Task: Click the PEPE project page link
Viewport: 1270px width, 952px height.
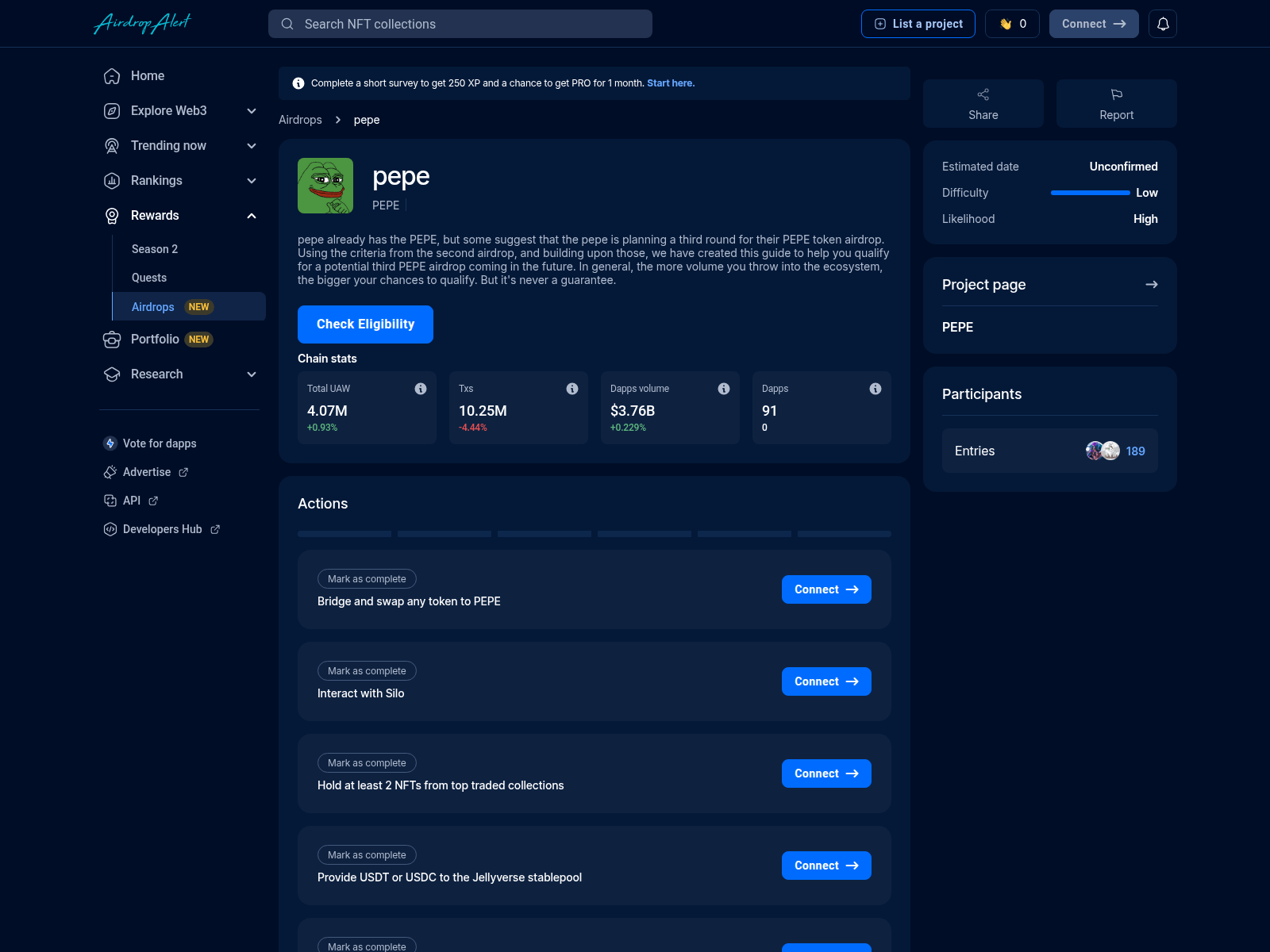Action: click(x=957, y=327)
